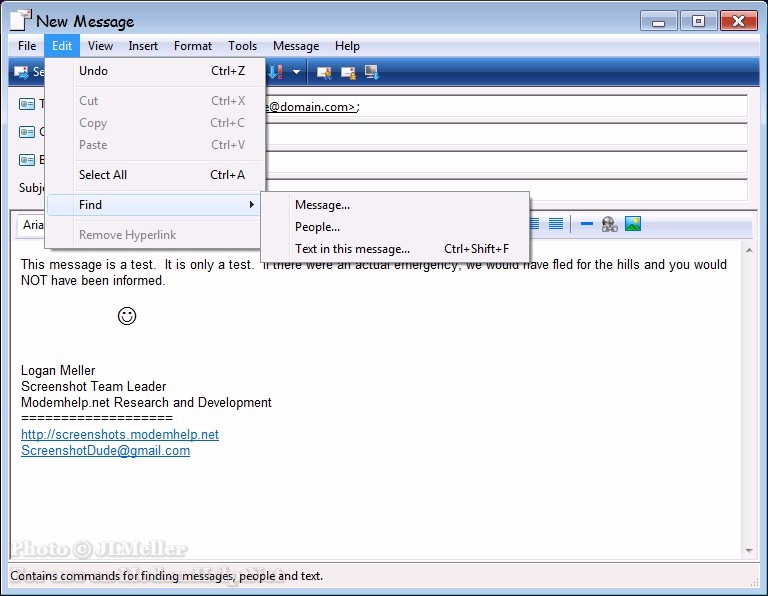Open the screenshots.modemhelp.net link

coord(120,435)
